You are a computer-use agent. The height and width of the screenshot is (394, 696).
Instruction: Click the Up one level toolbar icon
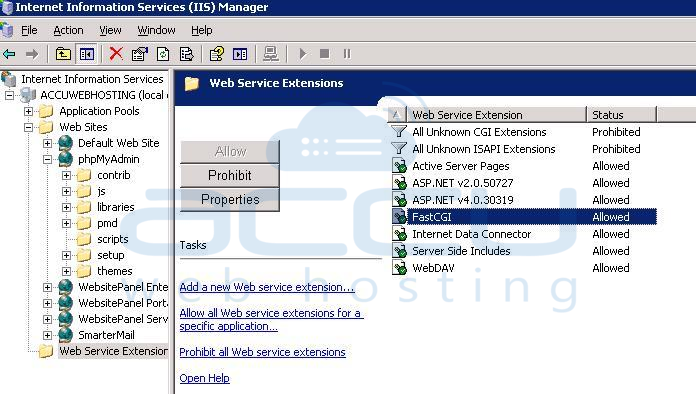click(x=63, y=54)
